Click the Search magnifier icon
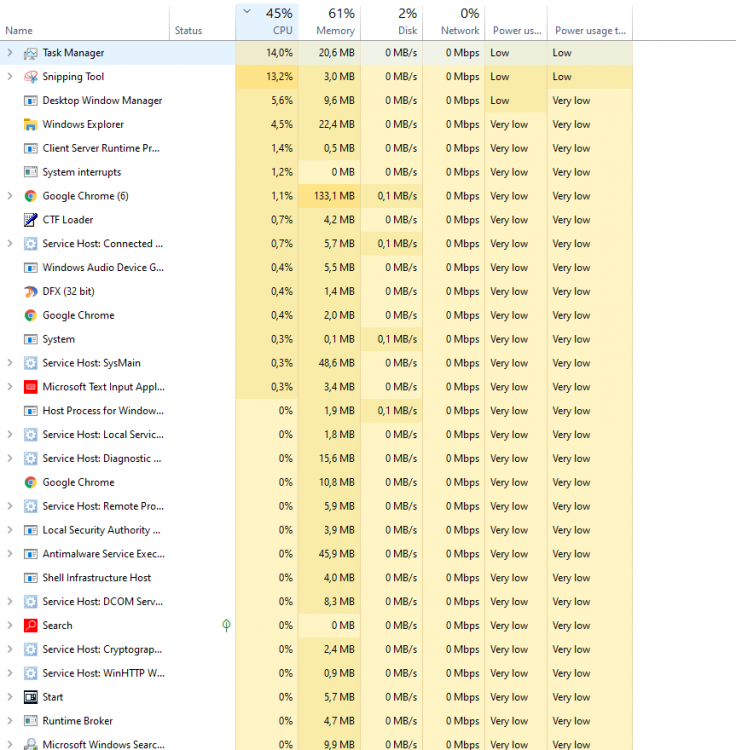The height and width of the screenshot is (750, 736). coord(31,626)
